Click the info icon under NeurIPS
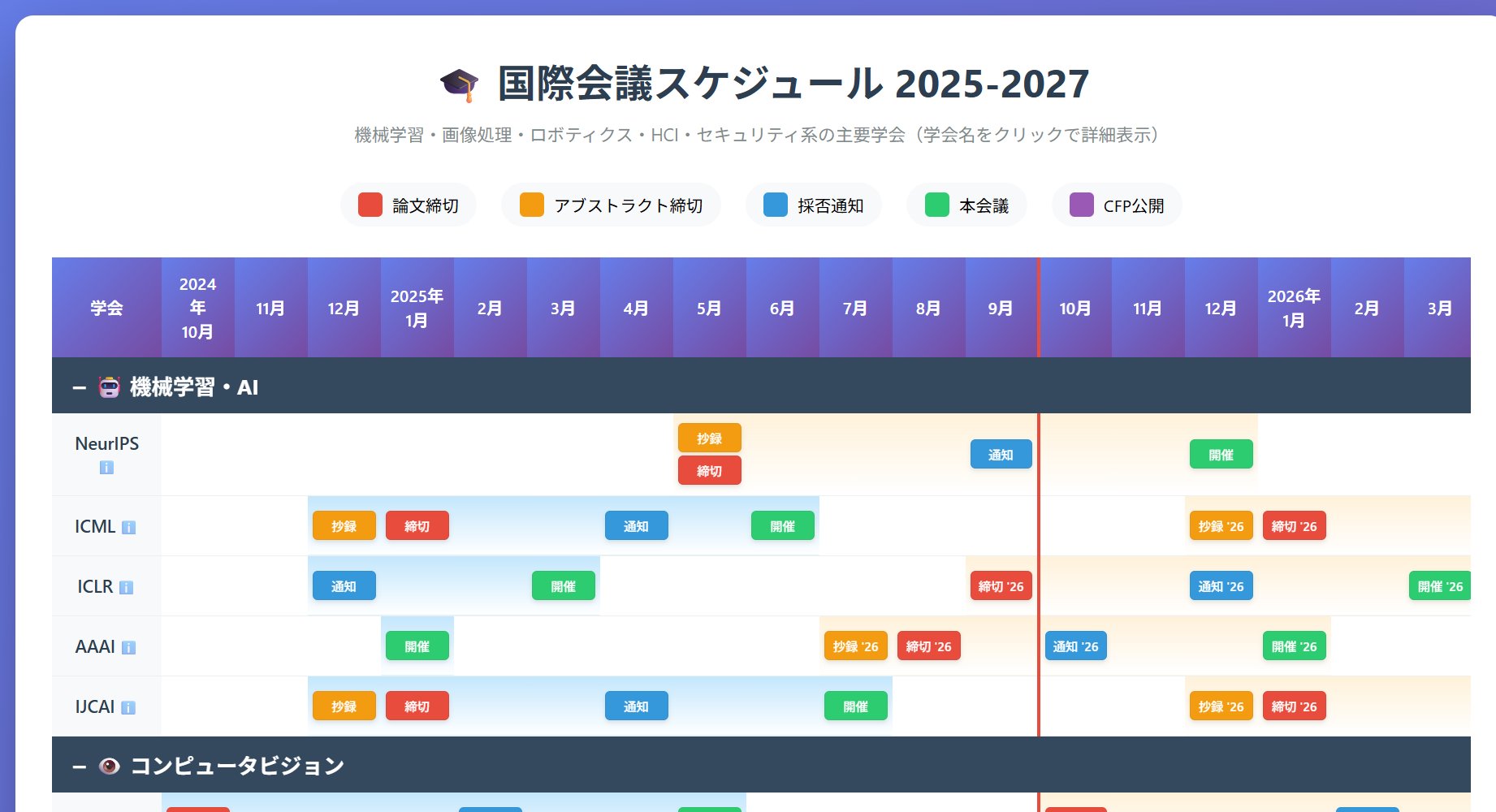This screenshot has height=812, width=1496. [106, 468]
